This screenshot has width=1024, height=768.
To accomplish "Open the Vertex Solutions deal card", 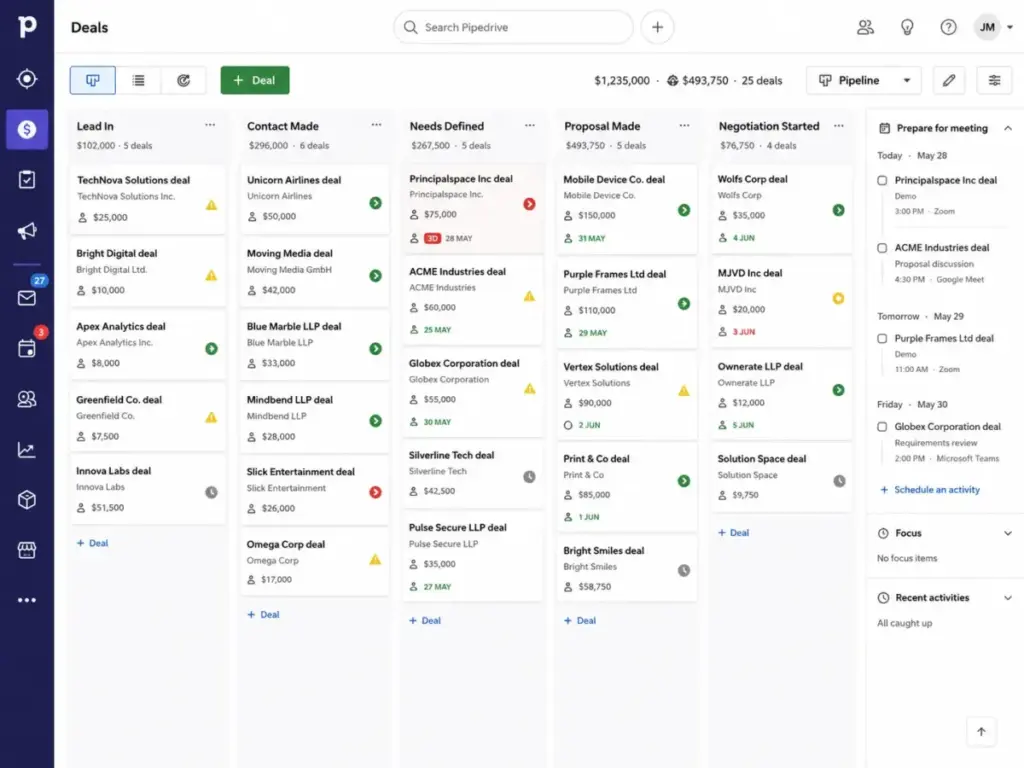I will 626,396.
